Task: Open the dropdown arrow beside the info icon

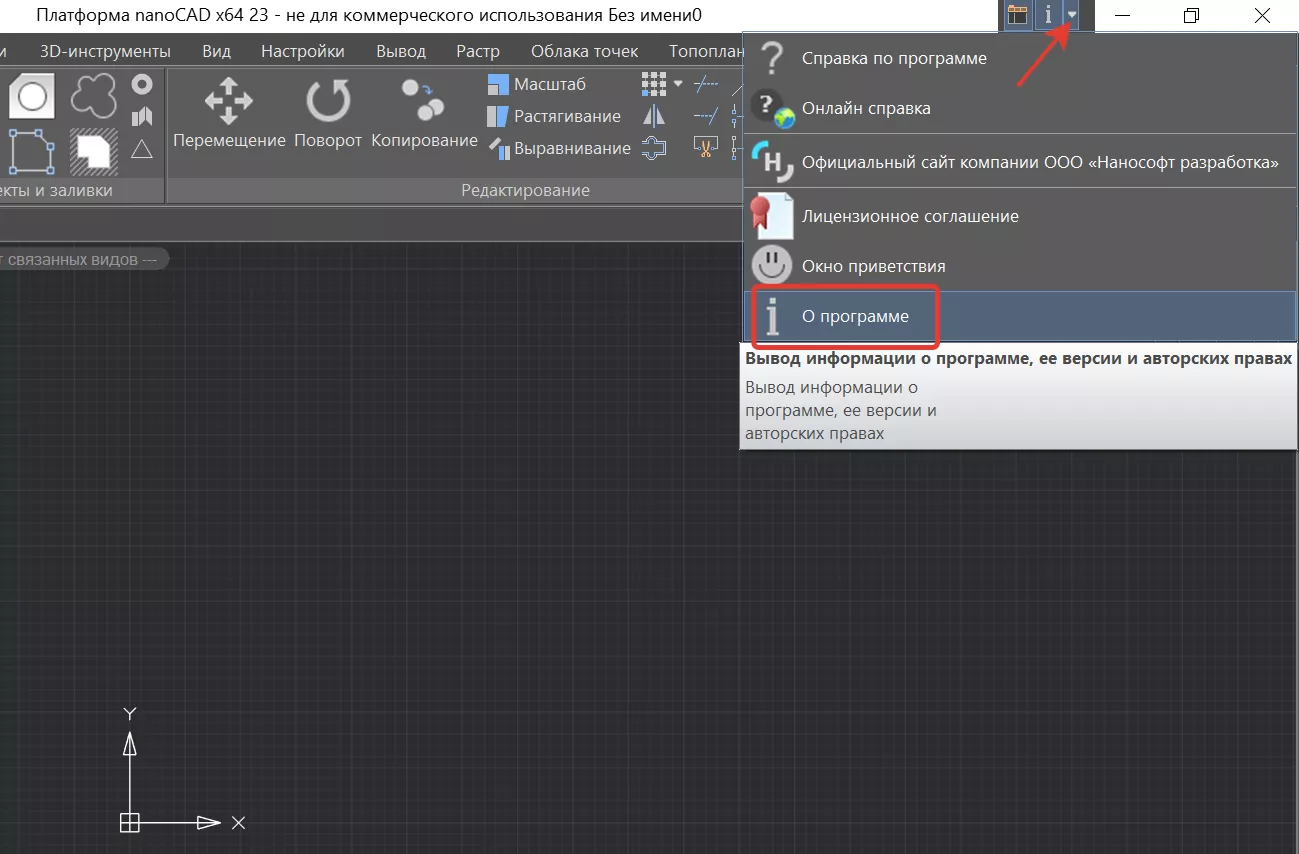Action: point(1072,15)
